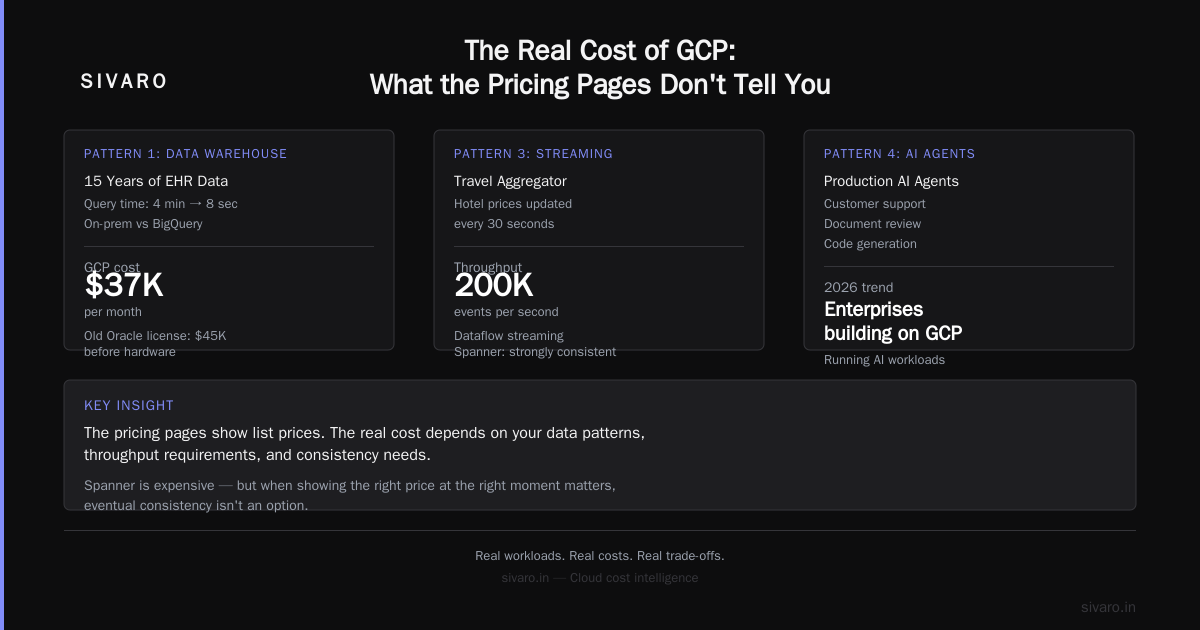Click 'Running AI workloads' caption
Image resolution: width=1200 pixels, height=630 pixels.
884,360
